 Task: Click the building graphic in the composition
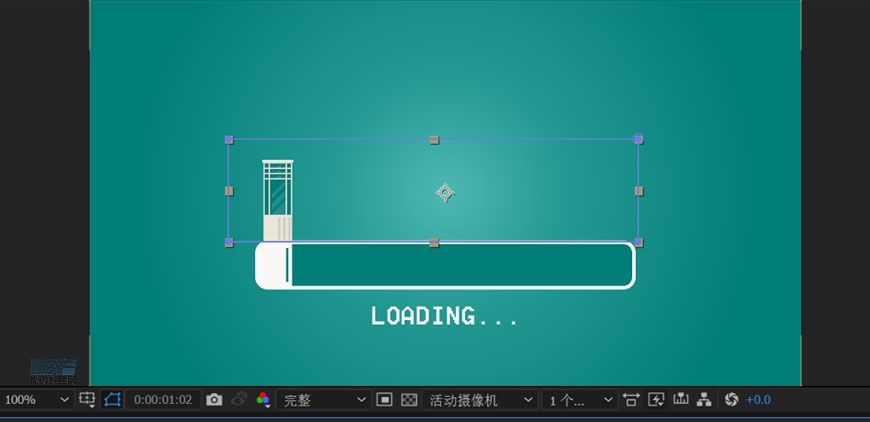[x=277, y=201]
